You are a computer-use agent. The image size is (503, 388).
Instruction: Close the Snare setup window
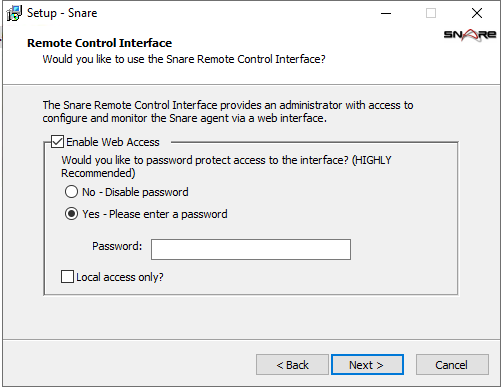click(x=477, y=13)
